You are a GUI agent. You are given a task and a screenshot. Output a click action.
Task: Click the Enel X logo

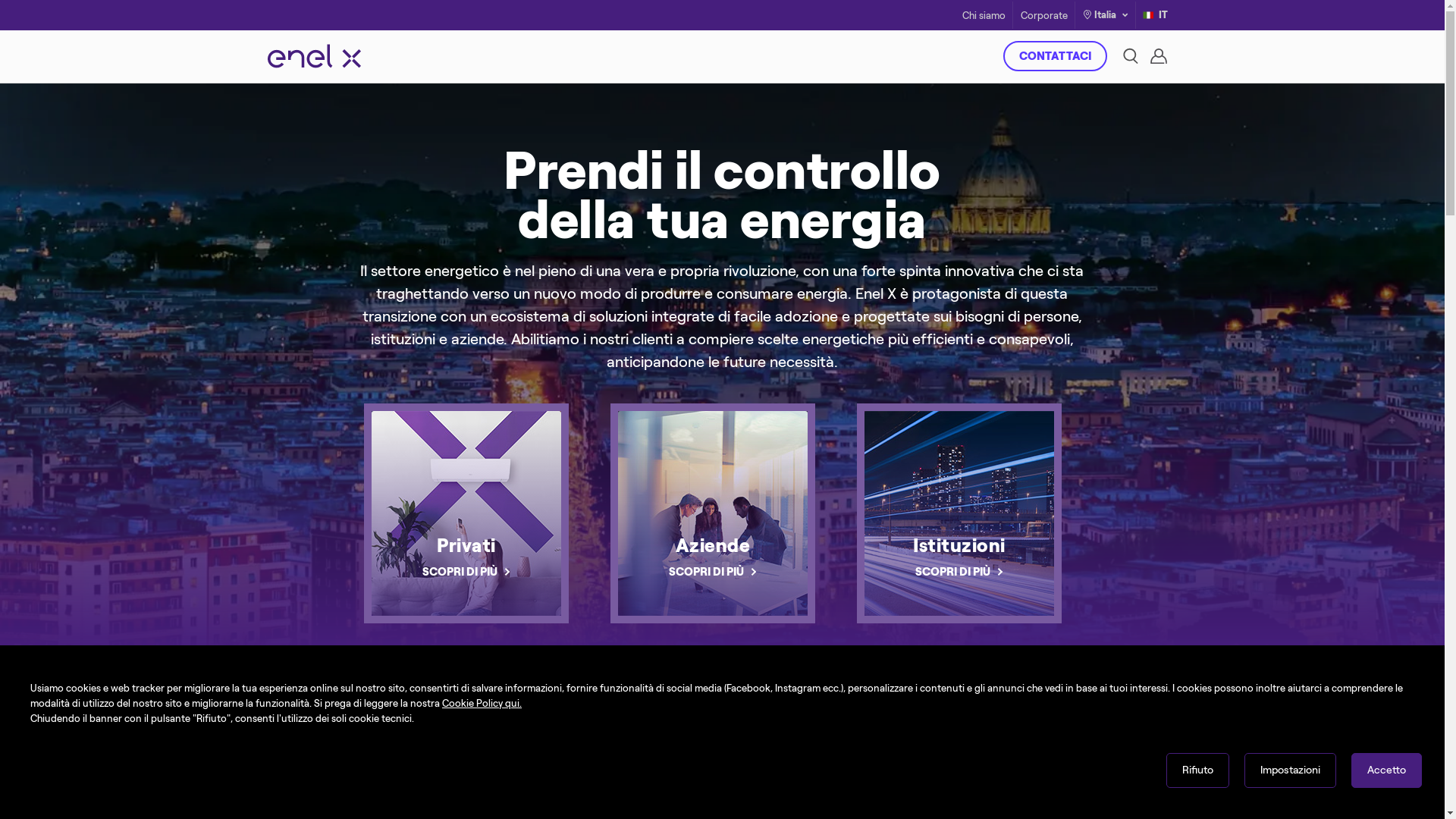(x=314, y=56)
